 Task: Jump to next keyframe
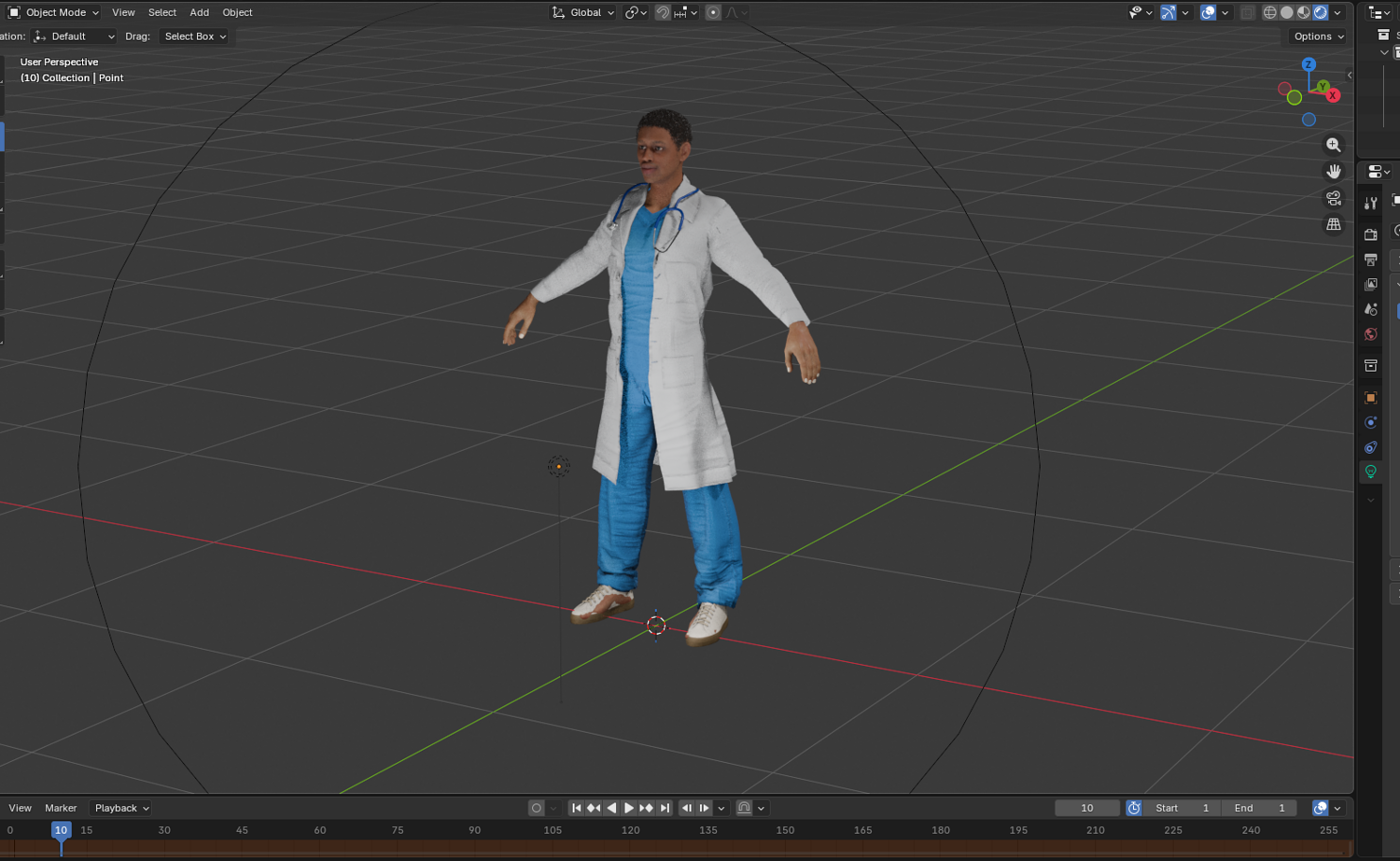[647, 808]
